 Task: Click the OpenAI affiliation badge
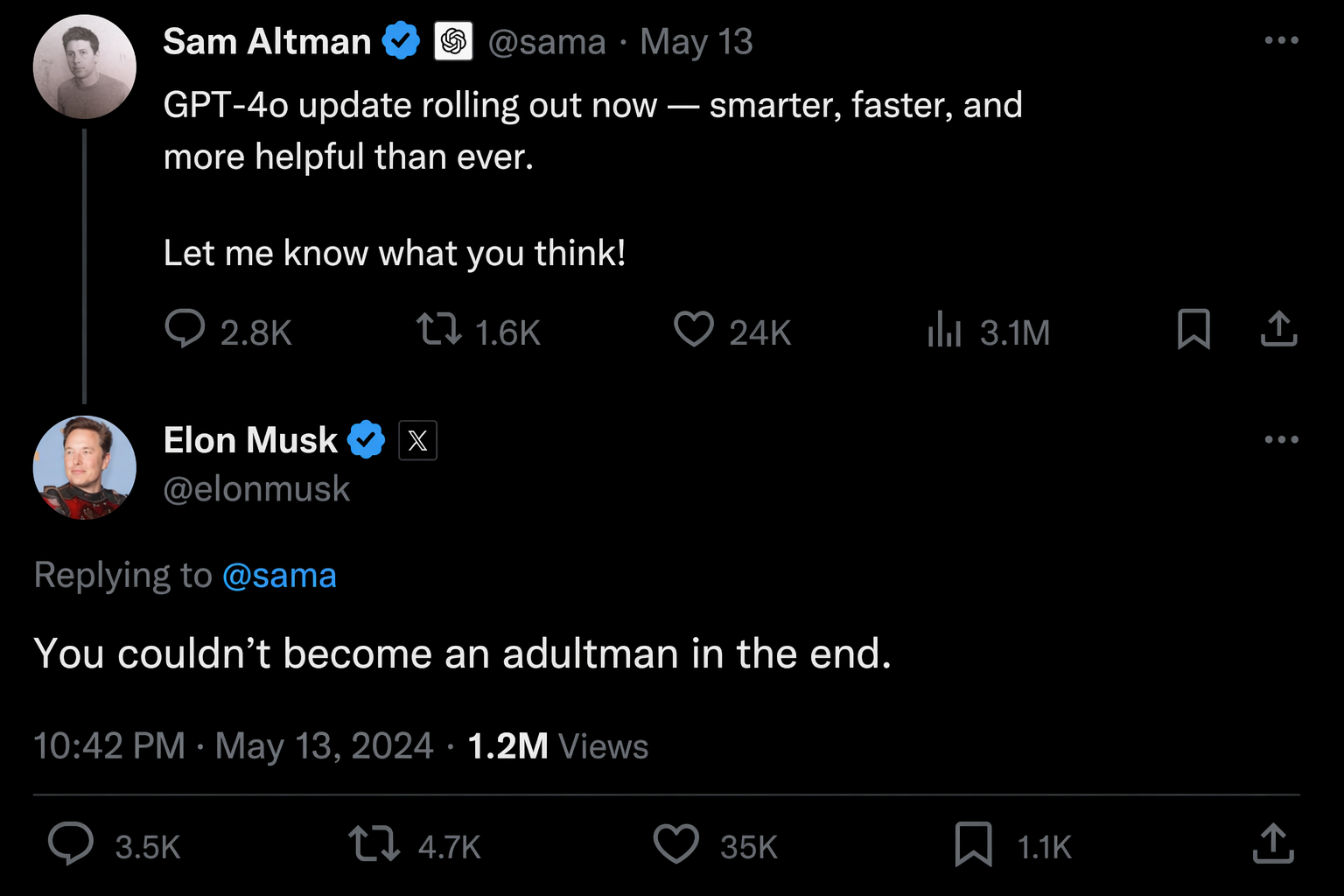pyautogui.click(x=453, y=41)
